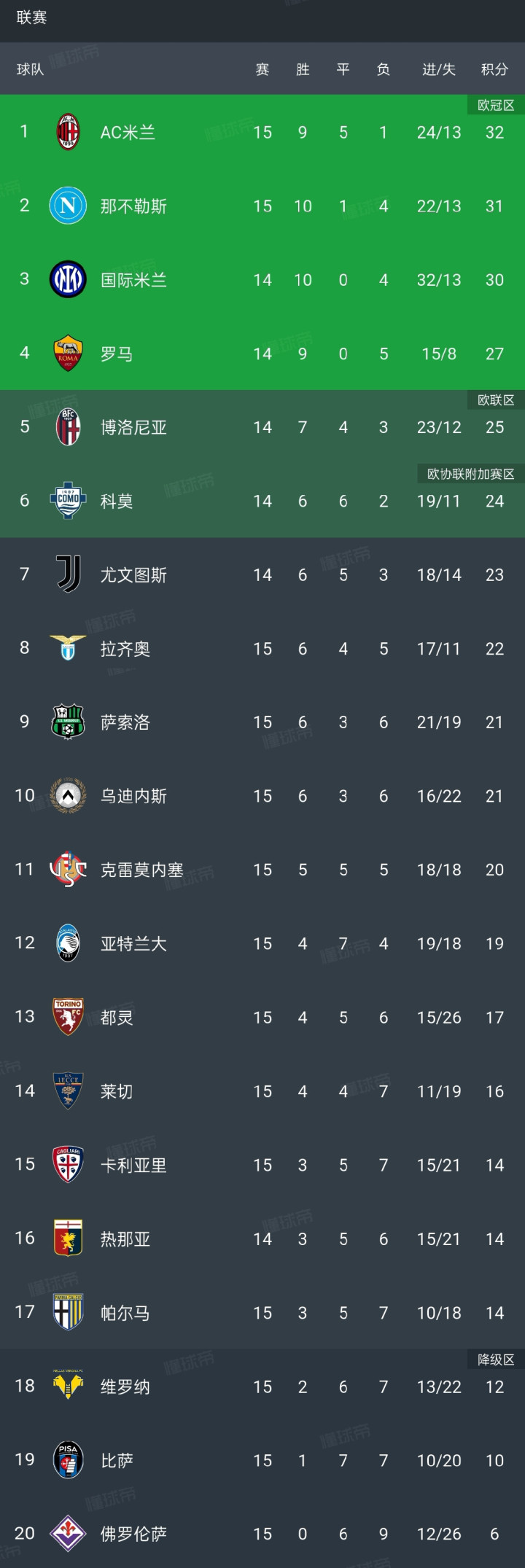Click the AC米兰 club crest
This screenshot has height=1568, width=525.
(x=68, y=132)
